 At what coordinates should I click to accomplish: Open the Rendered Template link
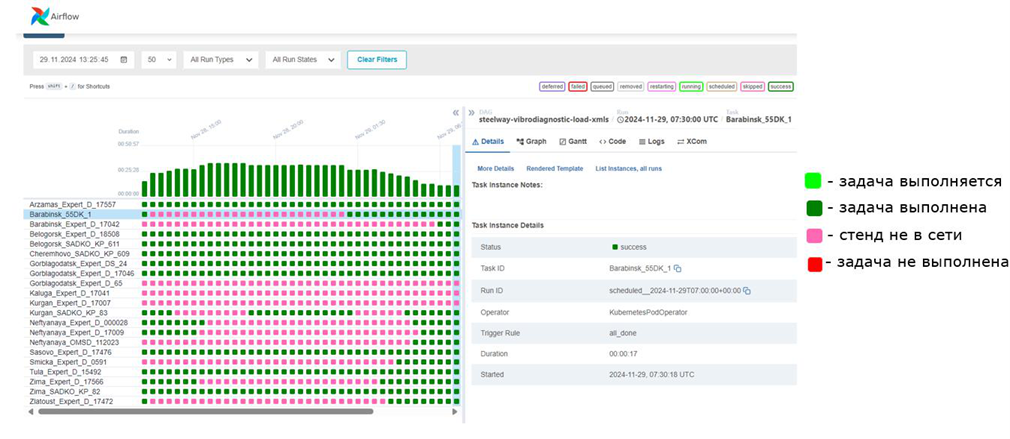554,168
